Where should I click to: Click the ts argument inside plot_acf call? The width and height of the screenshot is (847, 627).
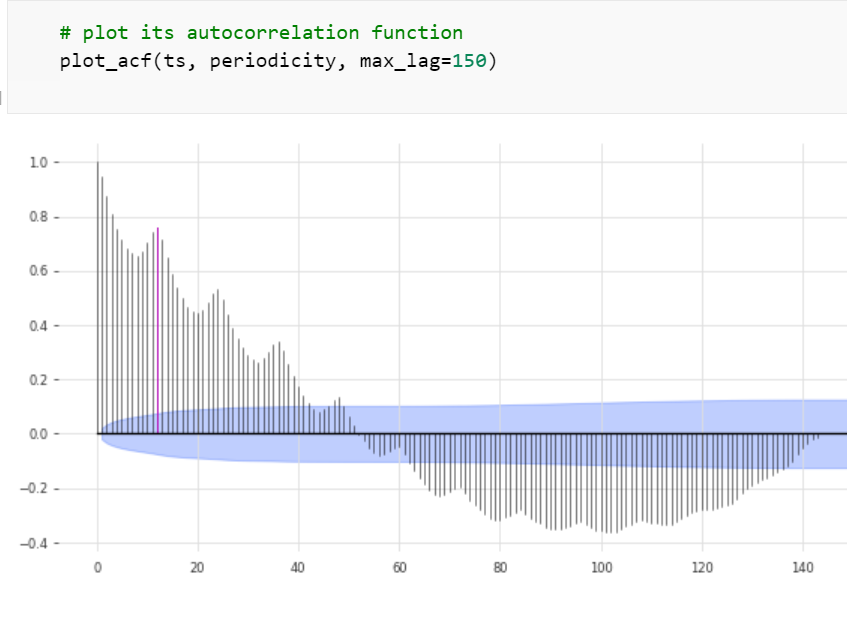(x=174, y=60)
